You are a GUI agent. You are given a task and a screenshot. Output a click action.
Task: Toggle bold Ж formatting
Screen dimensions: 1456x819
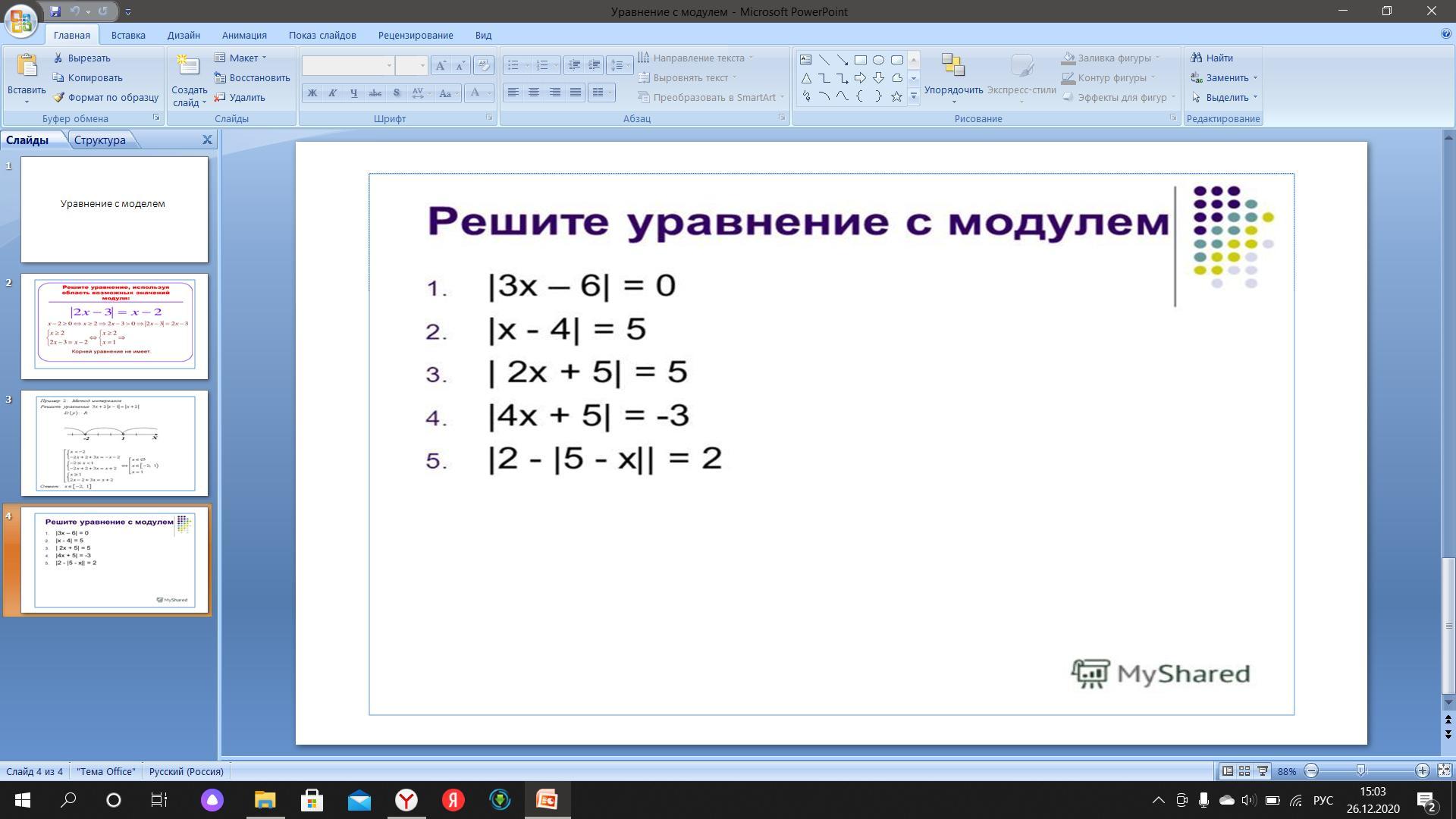point(312,93)
